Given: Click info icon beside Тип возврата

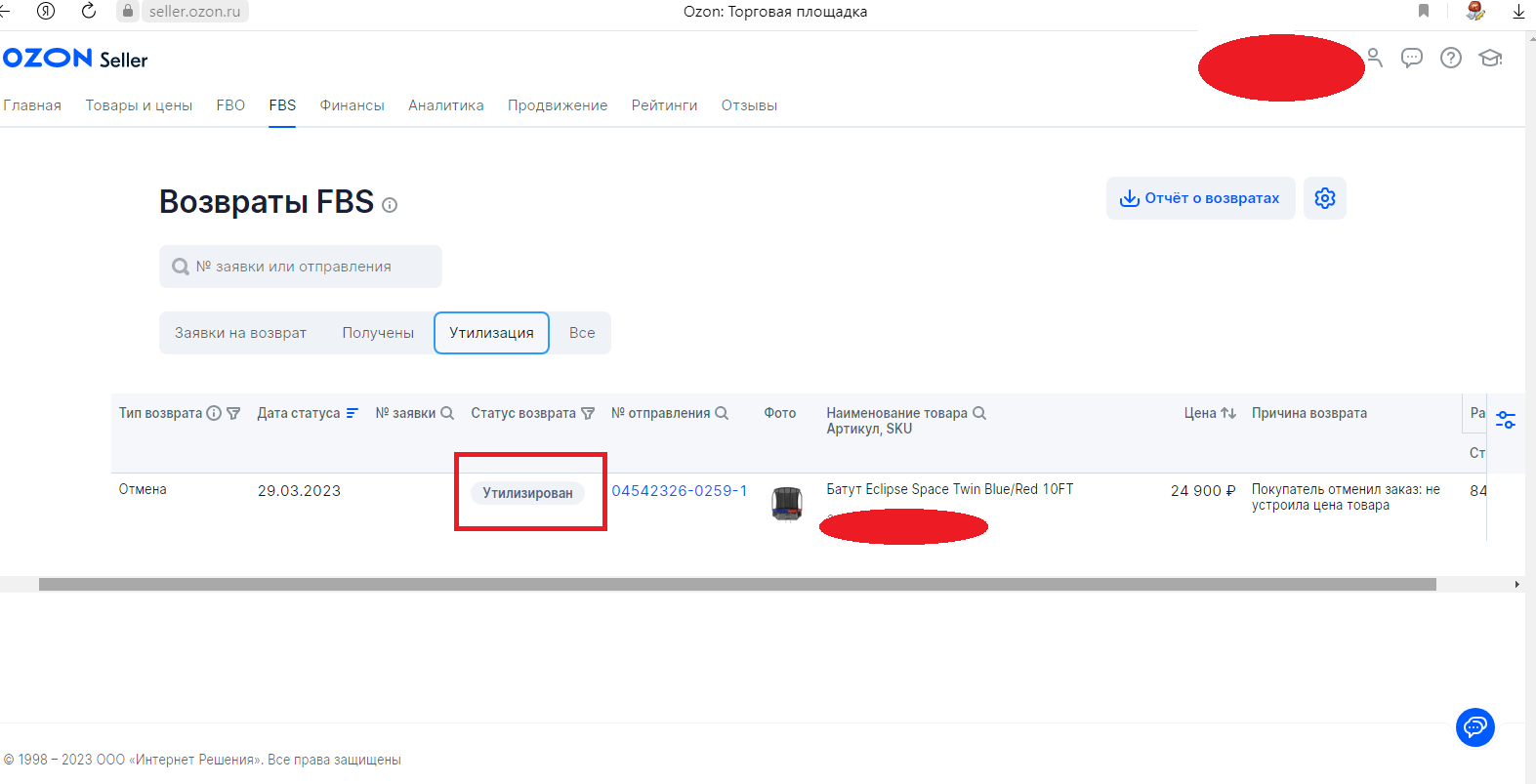Looking at the screenshot, I should tap(214, 413).
